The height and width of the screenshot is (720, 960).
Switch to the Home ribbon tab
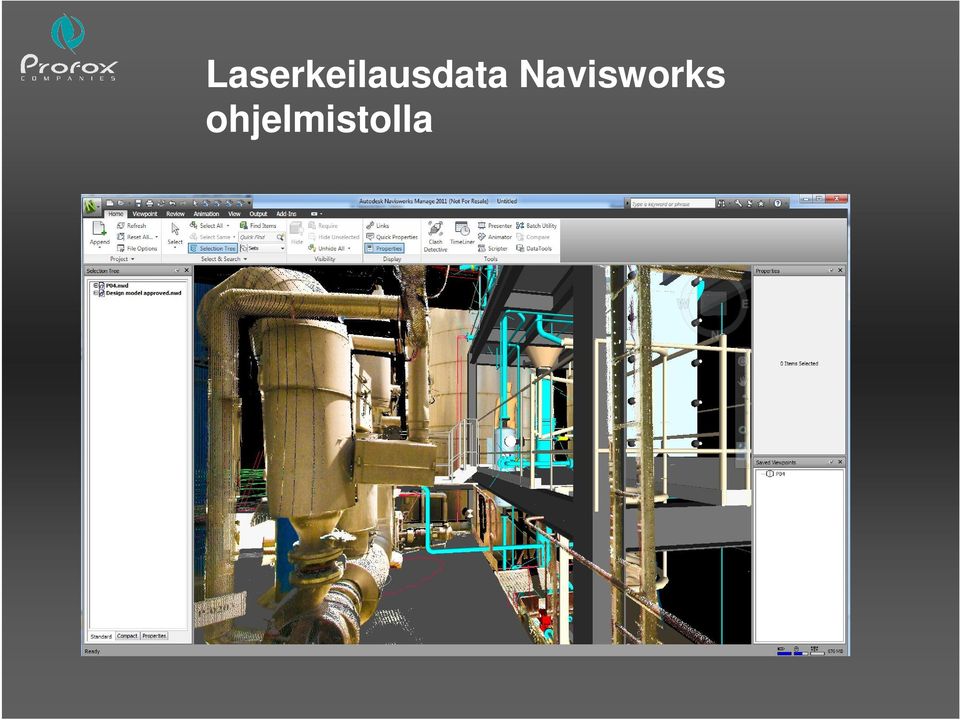pyautogui.click(x=116, y=214)
